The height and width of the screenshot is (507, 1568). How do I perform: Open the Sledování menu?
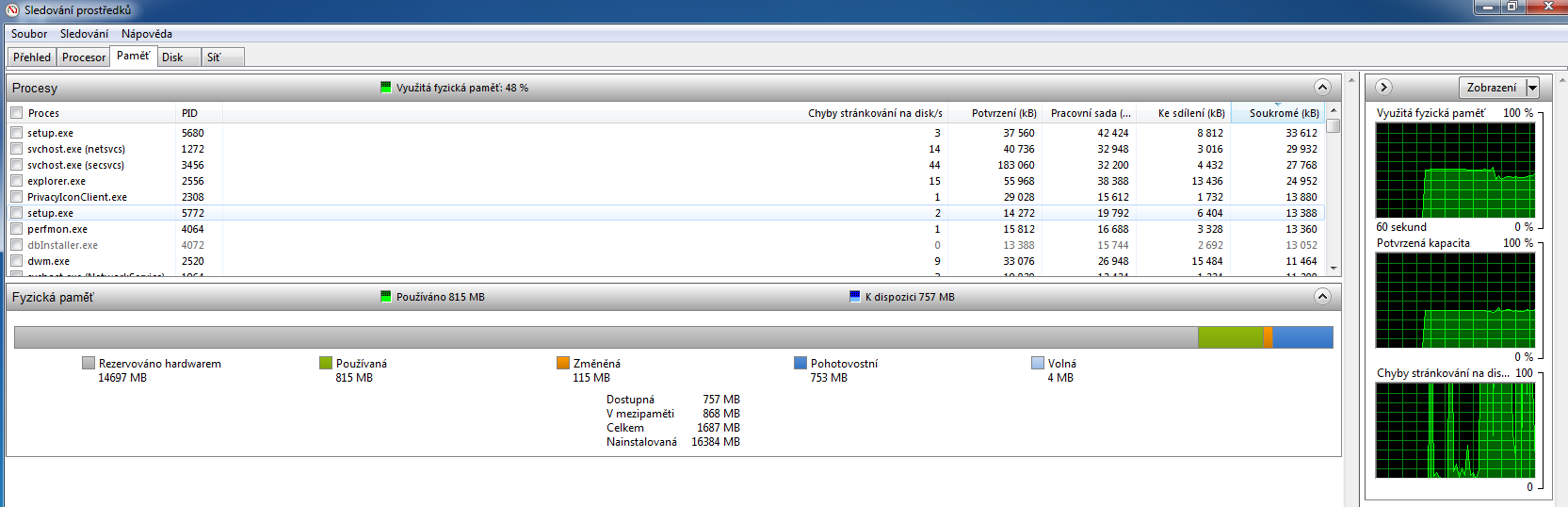[84, 34]
